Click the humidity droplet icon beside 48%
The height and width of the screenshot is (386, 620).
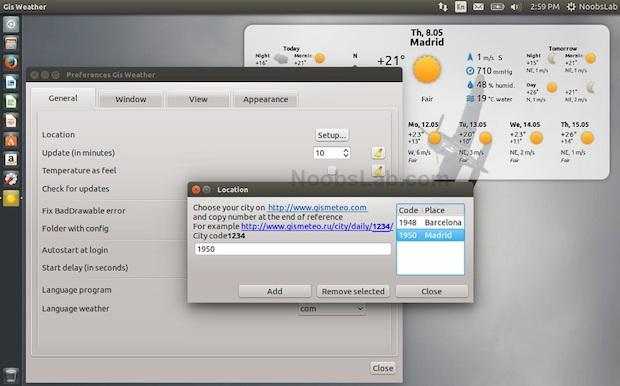pos(470,85)
